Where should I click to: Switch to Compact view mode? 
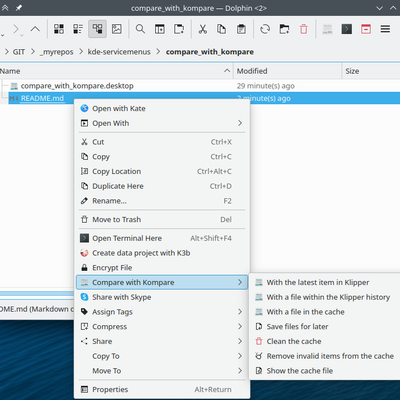[78, 29]
